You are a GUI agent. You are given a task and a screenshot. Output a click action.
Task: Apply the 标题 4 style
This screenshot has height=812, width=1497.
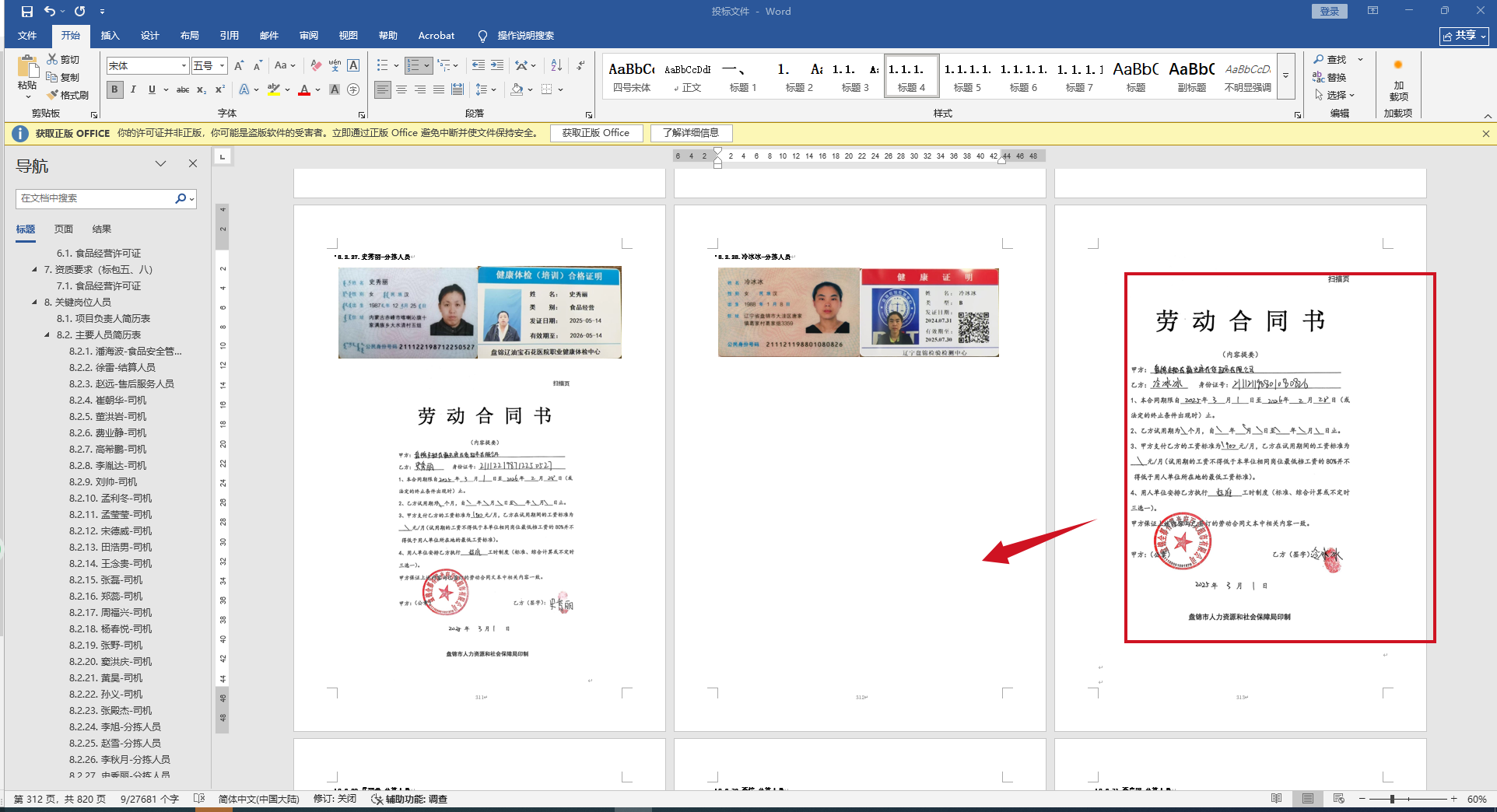(x=911, y=75)
